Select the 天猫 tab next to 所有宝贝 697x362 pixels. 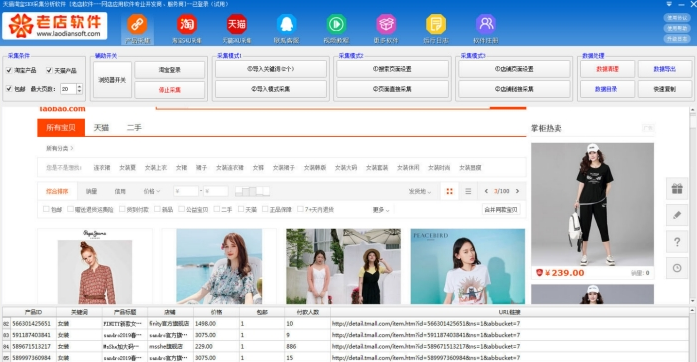click(x=101, y=128)
